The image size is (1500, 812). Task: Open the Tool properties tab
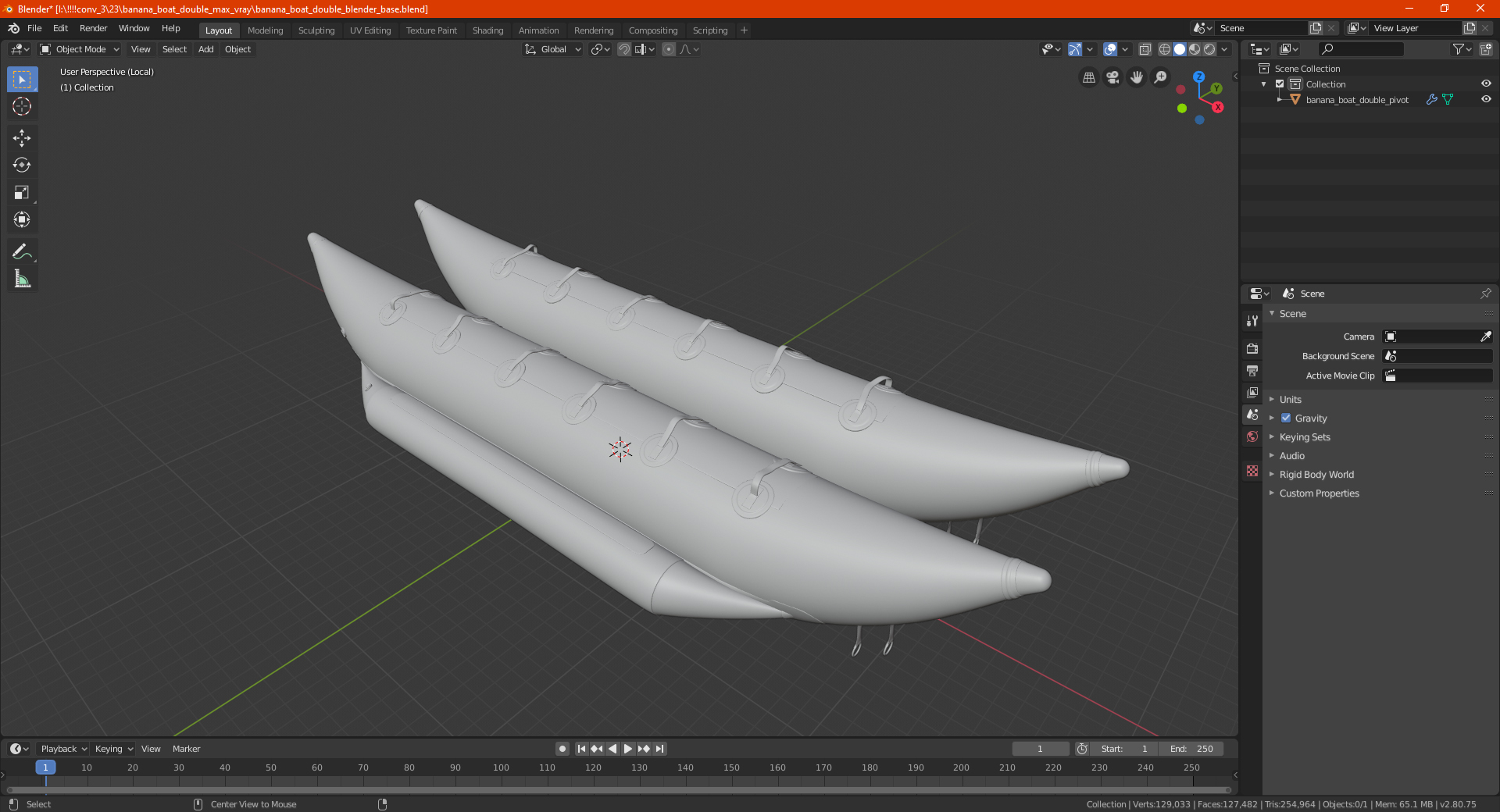(x=1252, y=321)
